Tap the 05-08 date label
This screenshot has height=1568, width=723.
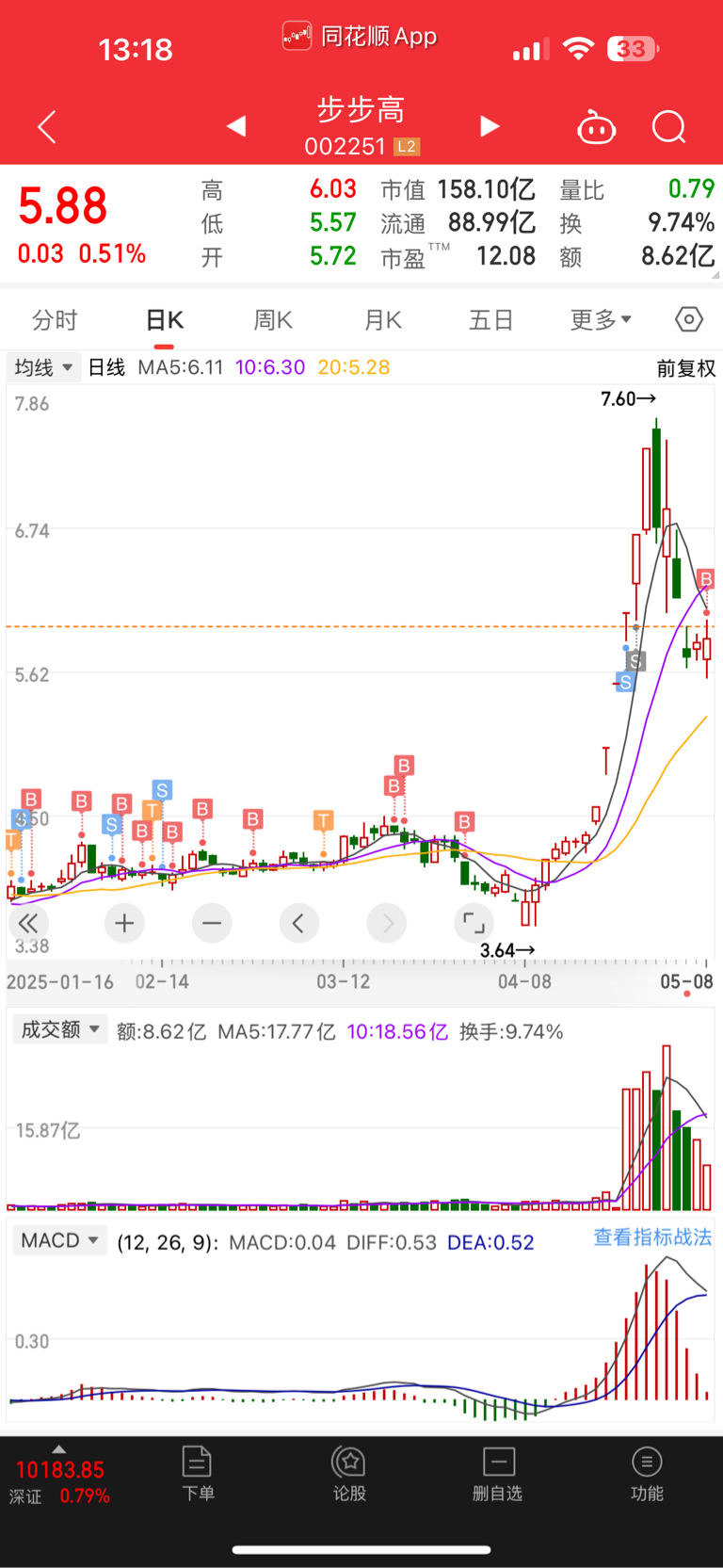[686, 981]
